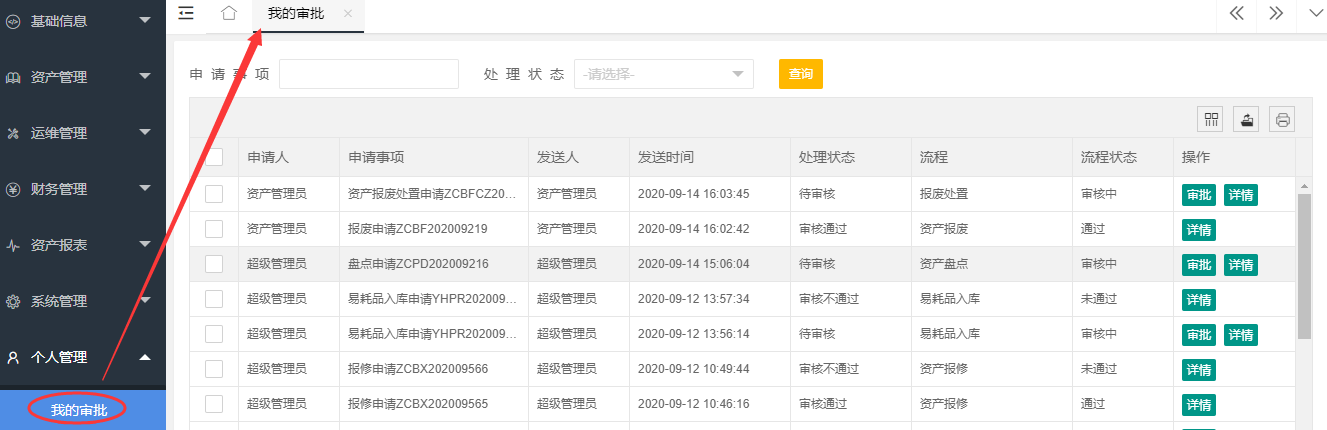Click the 基础信息 sidebar icon
Screen dimensions: 1327x430
pos(13,20)
